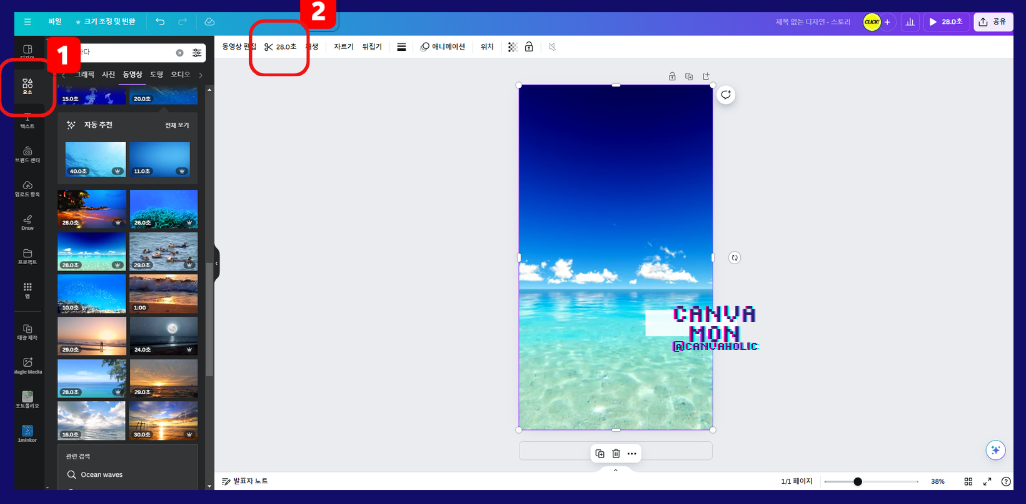Open the border line style icon

(x=402, y=47)
